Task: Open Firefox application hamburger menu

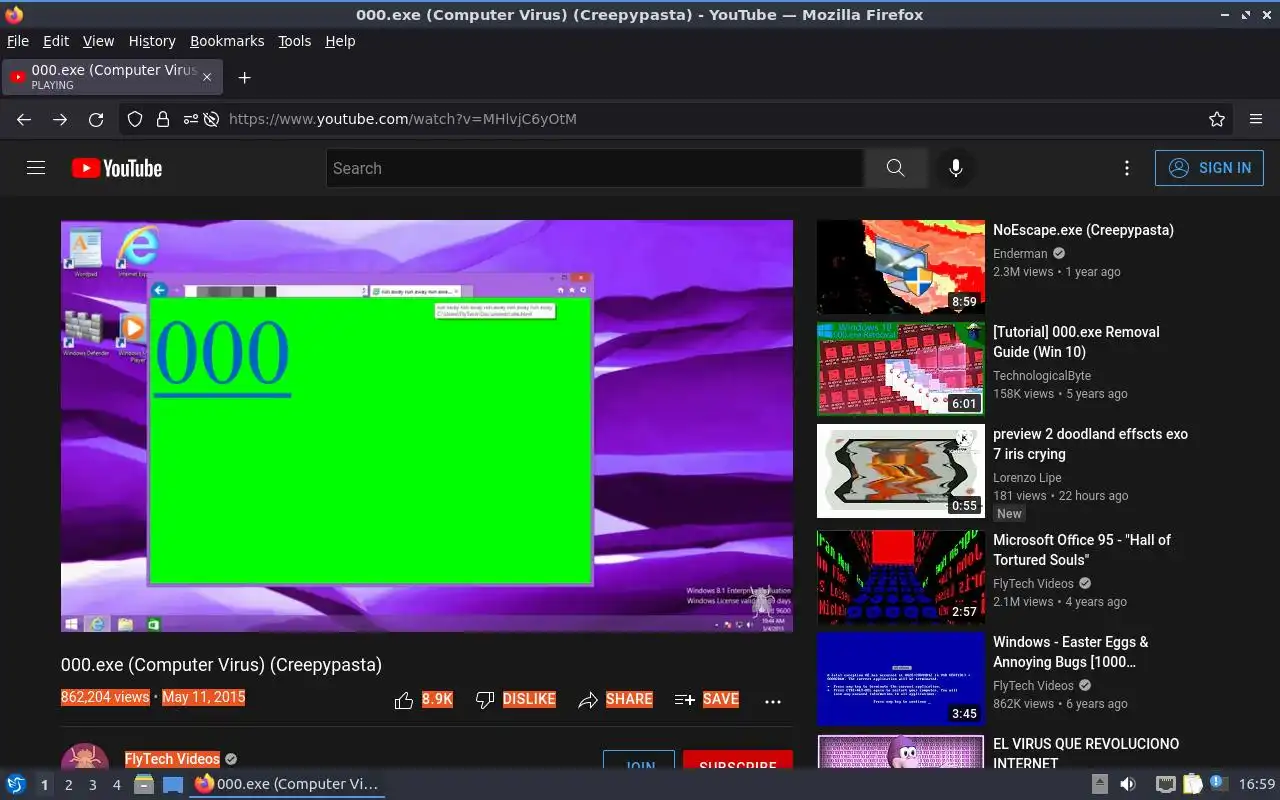Action: tap(1256, 119)
